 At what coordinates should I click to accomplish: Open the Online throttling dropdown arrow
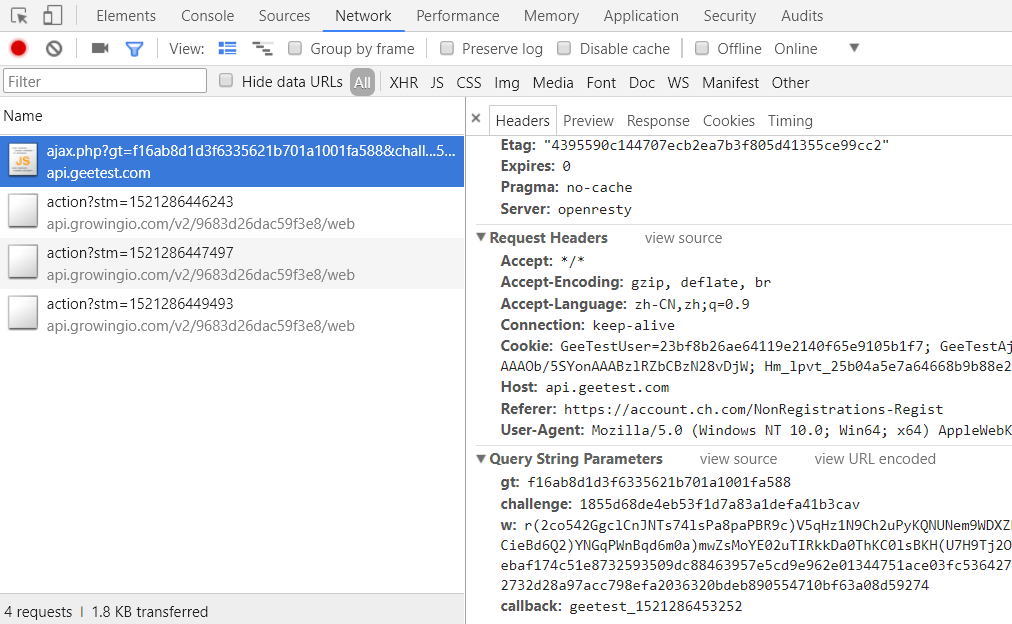tap(854, 48)
